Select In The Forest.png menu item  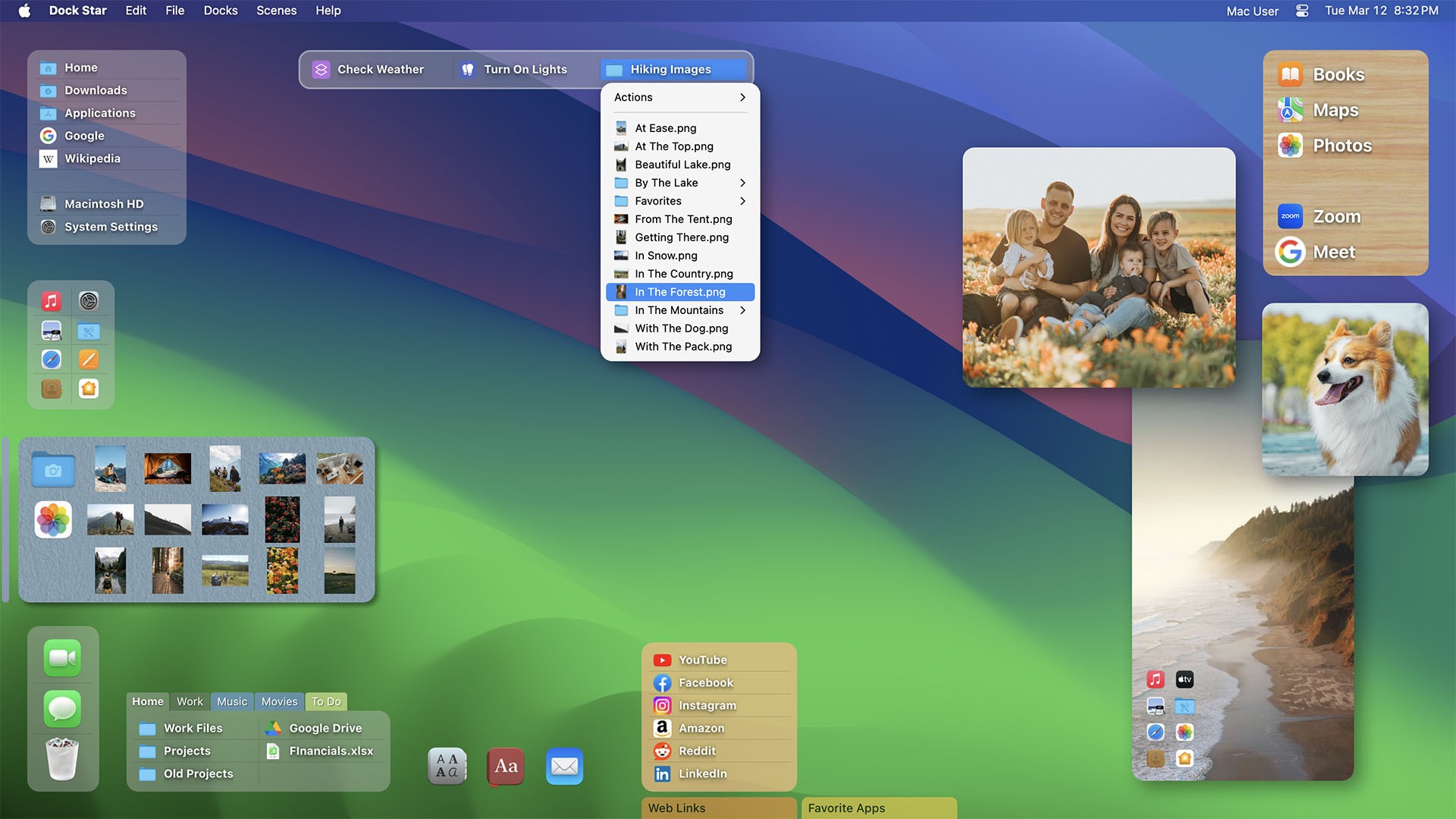(x=680, y=292)
